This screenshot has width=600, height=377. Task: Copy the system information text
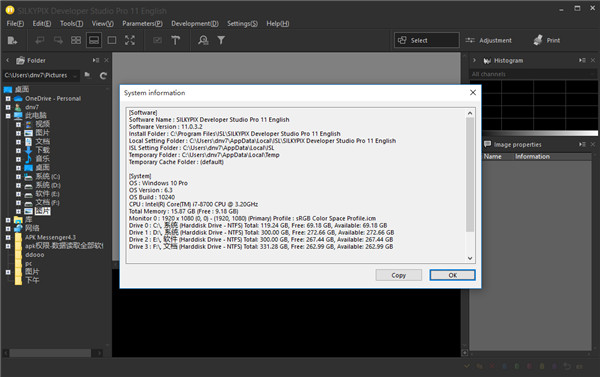click(x=398, y=275)
